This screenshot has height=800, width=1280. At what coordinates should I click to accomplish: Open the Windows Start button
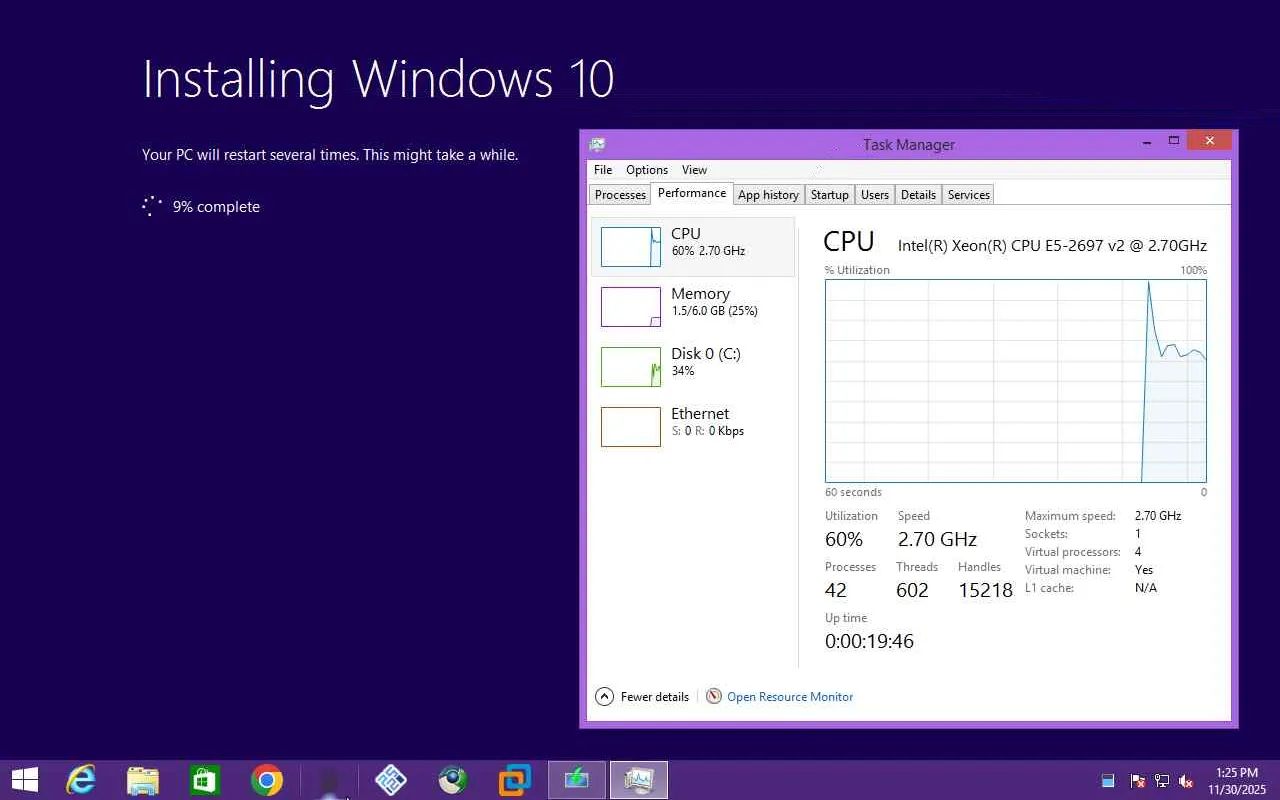click(x=25, y=780)
